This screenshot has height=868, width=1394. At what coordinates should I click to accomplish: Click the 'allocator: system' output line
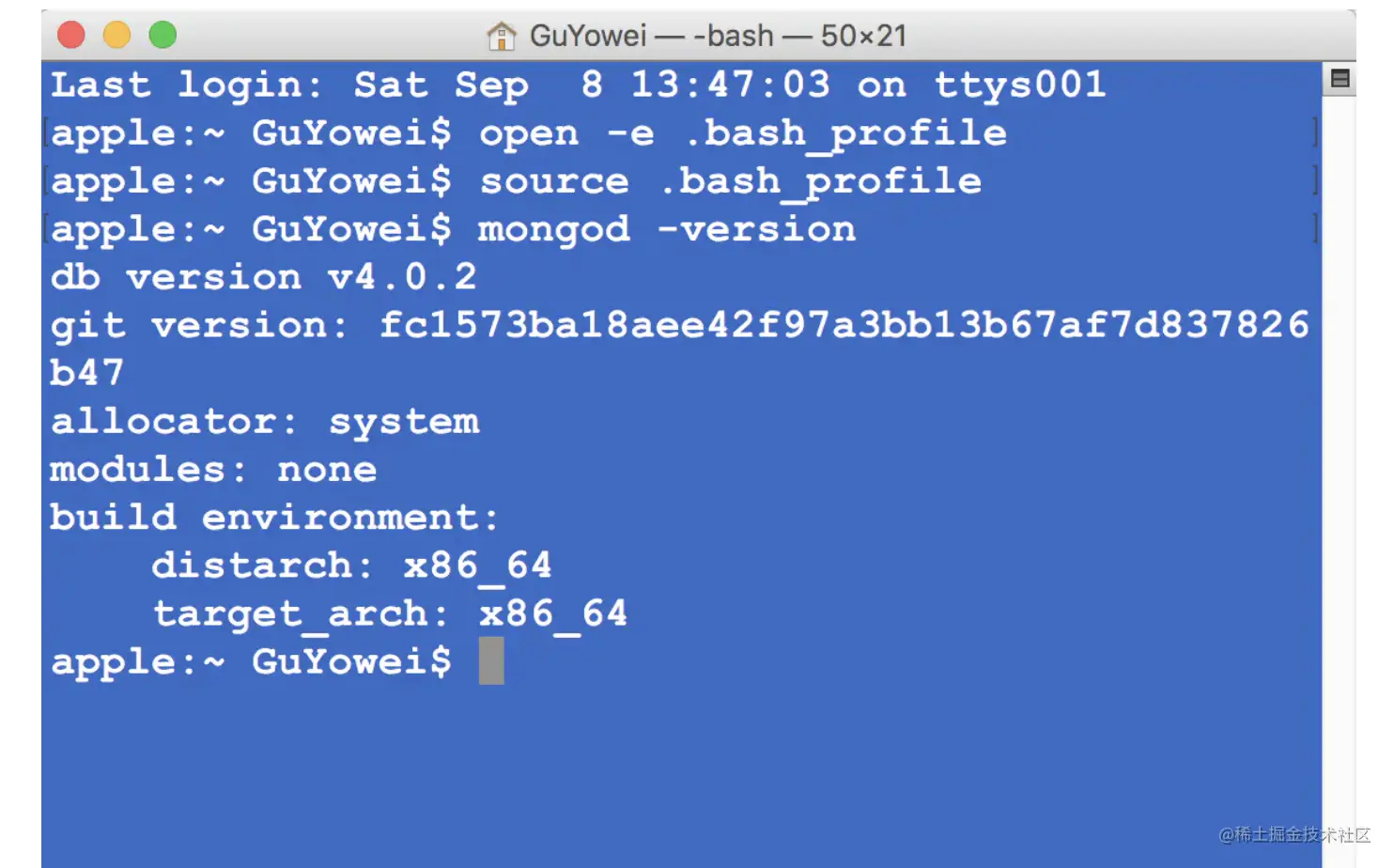coord(265,422)
